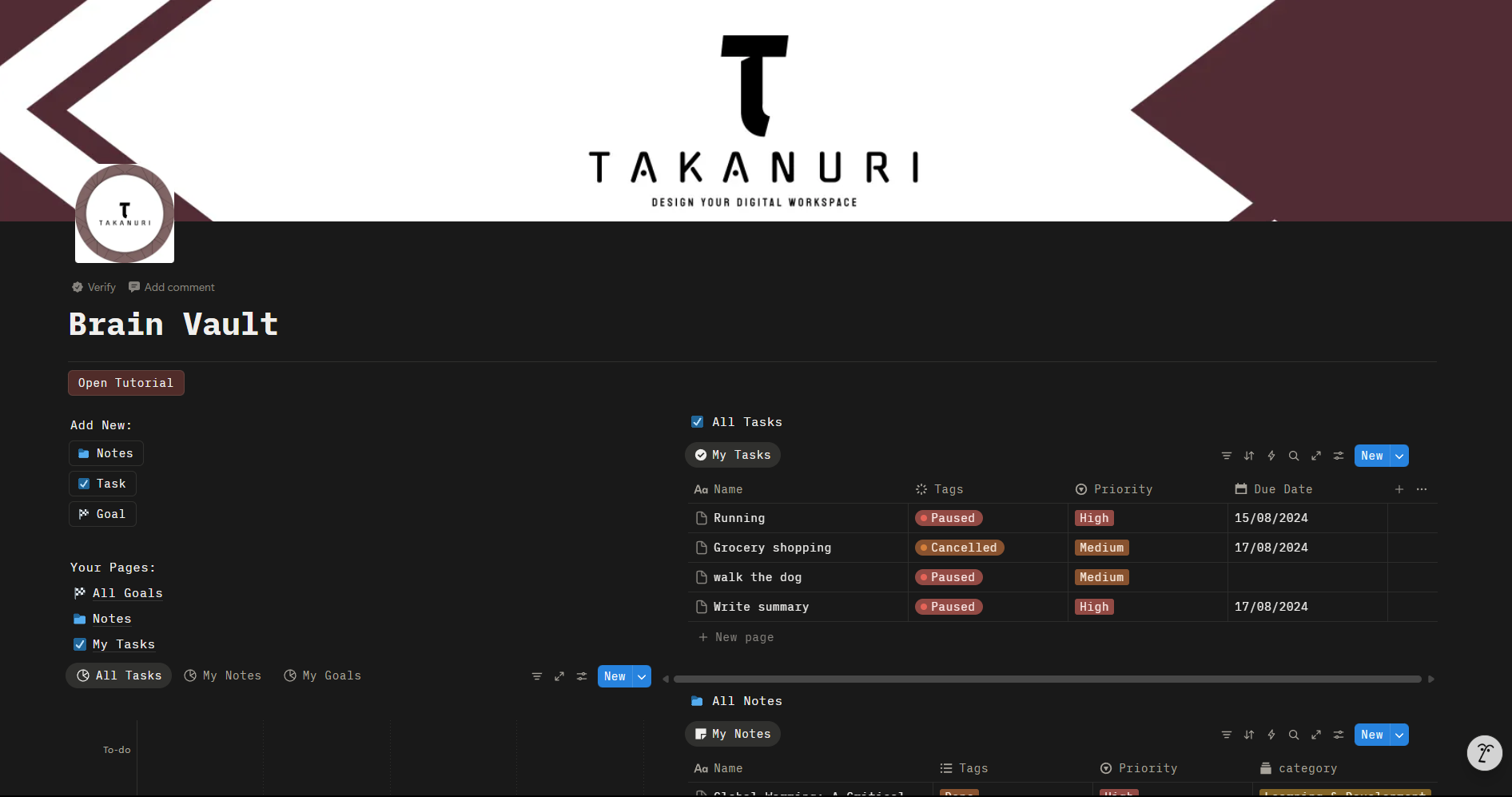Screen dimensions: 1512x797
Task: Click the search icon in My Tasks toolbar
Action: click(x=1294, y=456)
